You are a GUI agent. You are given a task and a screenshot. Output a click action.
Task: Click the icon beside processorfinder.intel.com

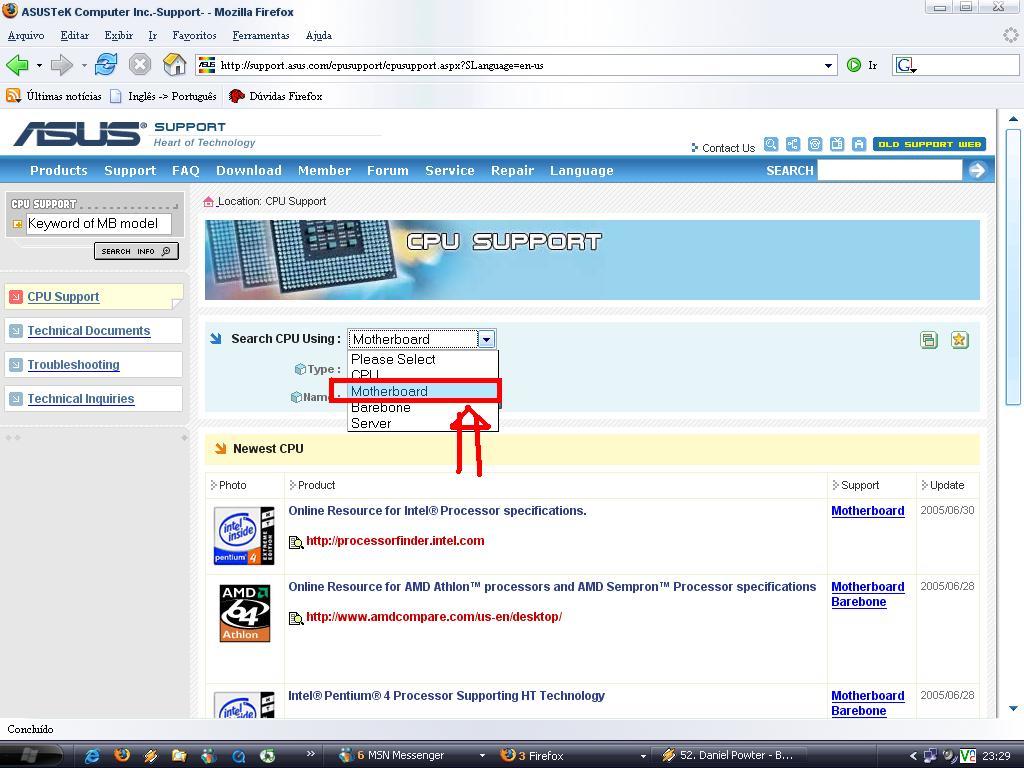pyautogui.click(x=296, y=542)
